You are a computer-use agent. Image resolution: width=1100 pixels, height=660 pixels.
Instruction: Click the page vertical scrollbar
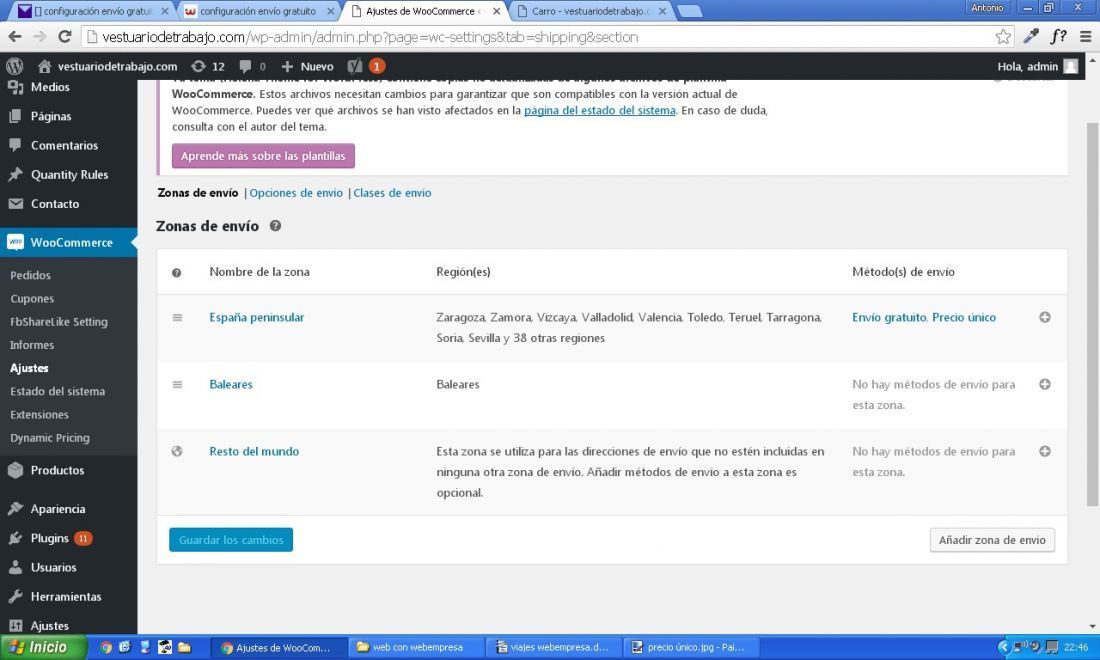[1092, 314]
